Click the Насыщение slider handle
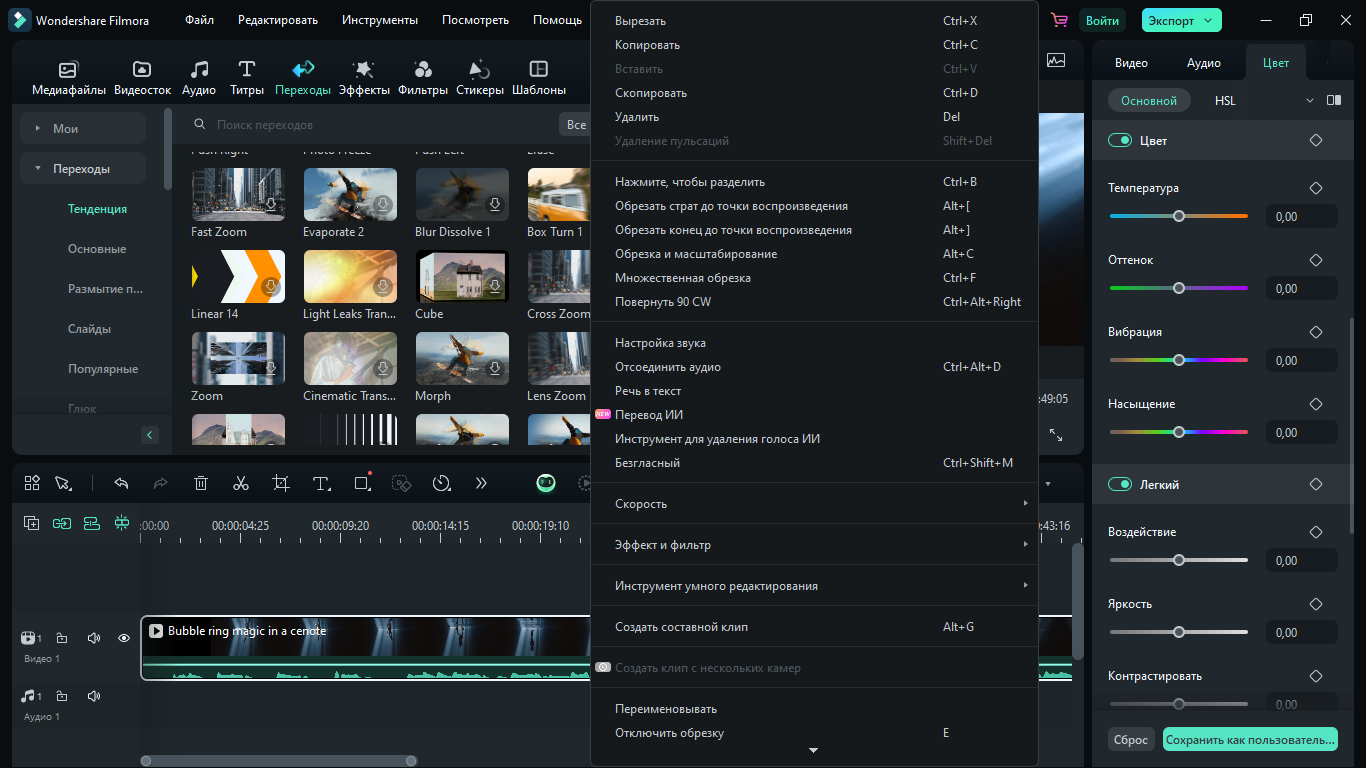 (1179, 432)
